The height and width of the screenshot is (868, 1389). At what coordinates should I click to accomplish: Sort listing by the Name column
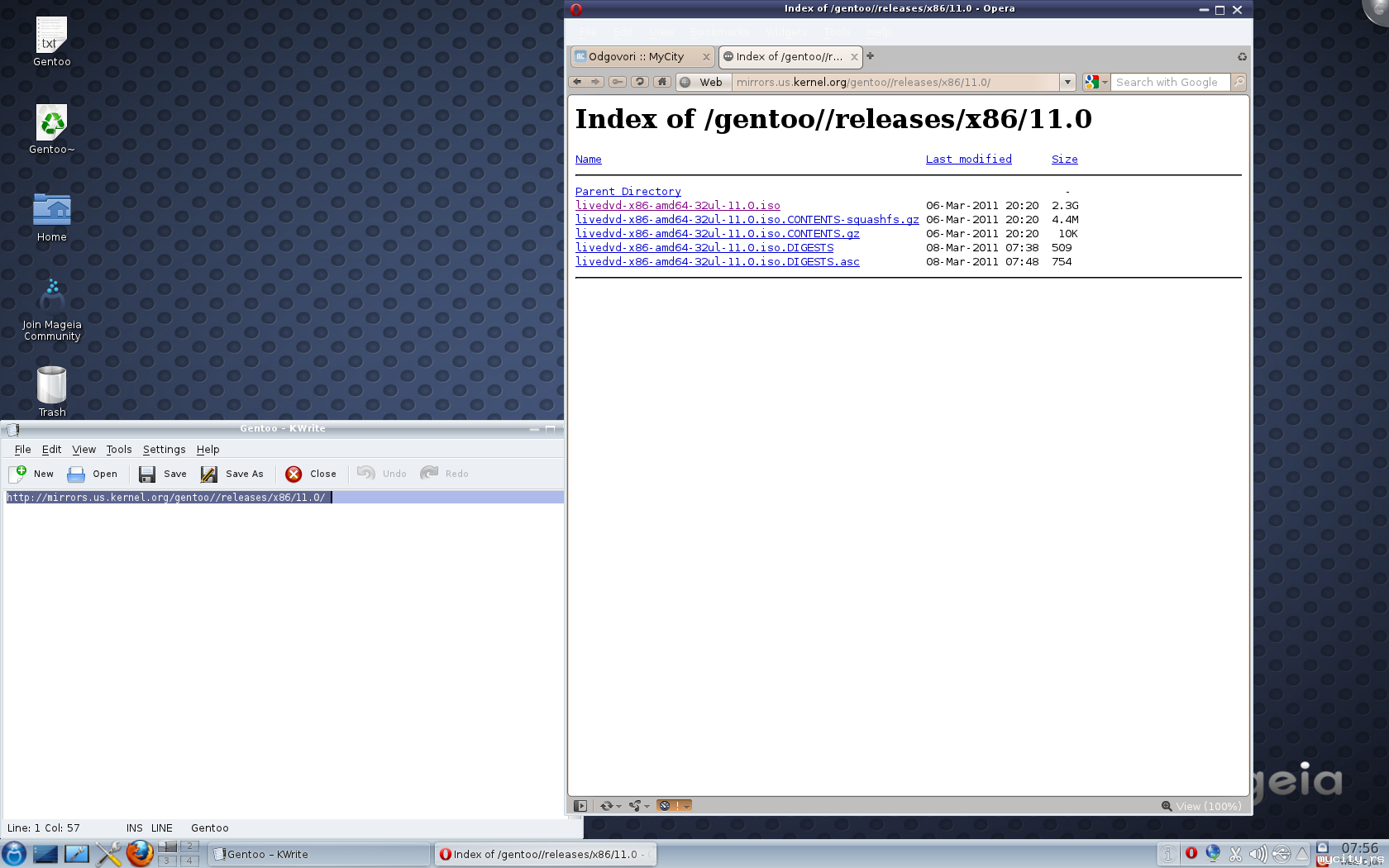589,160
